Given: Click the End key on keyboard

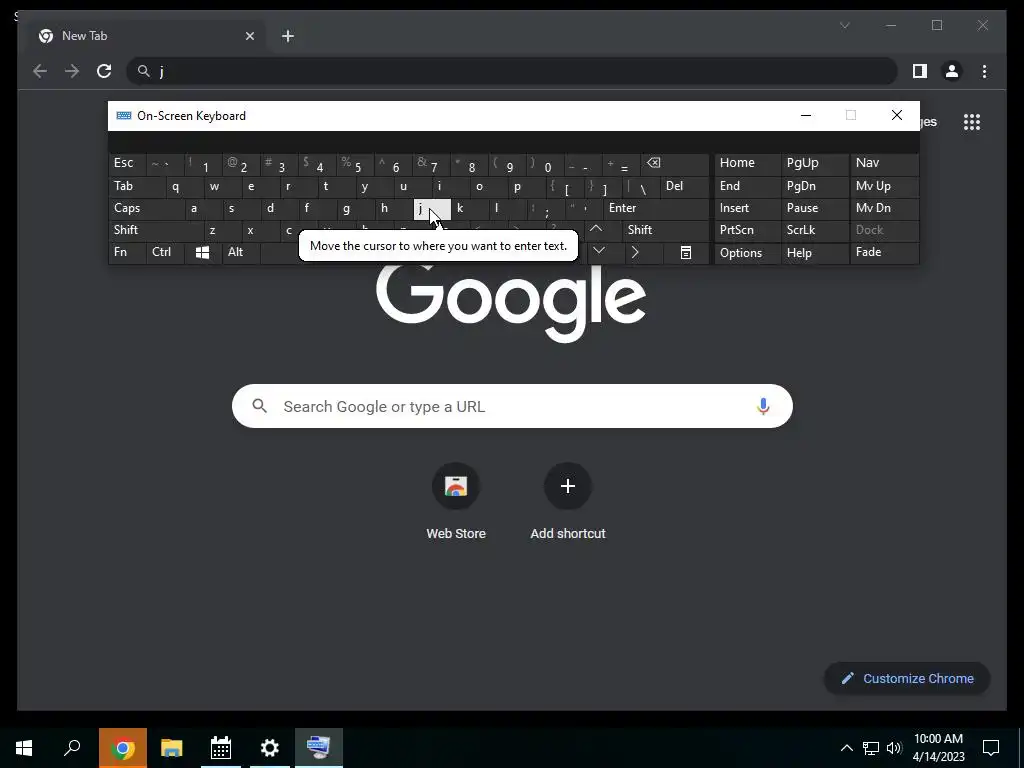Looking at the screenshot, I should pyautogui.click(x=747, y=187).
